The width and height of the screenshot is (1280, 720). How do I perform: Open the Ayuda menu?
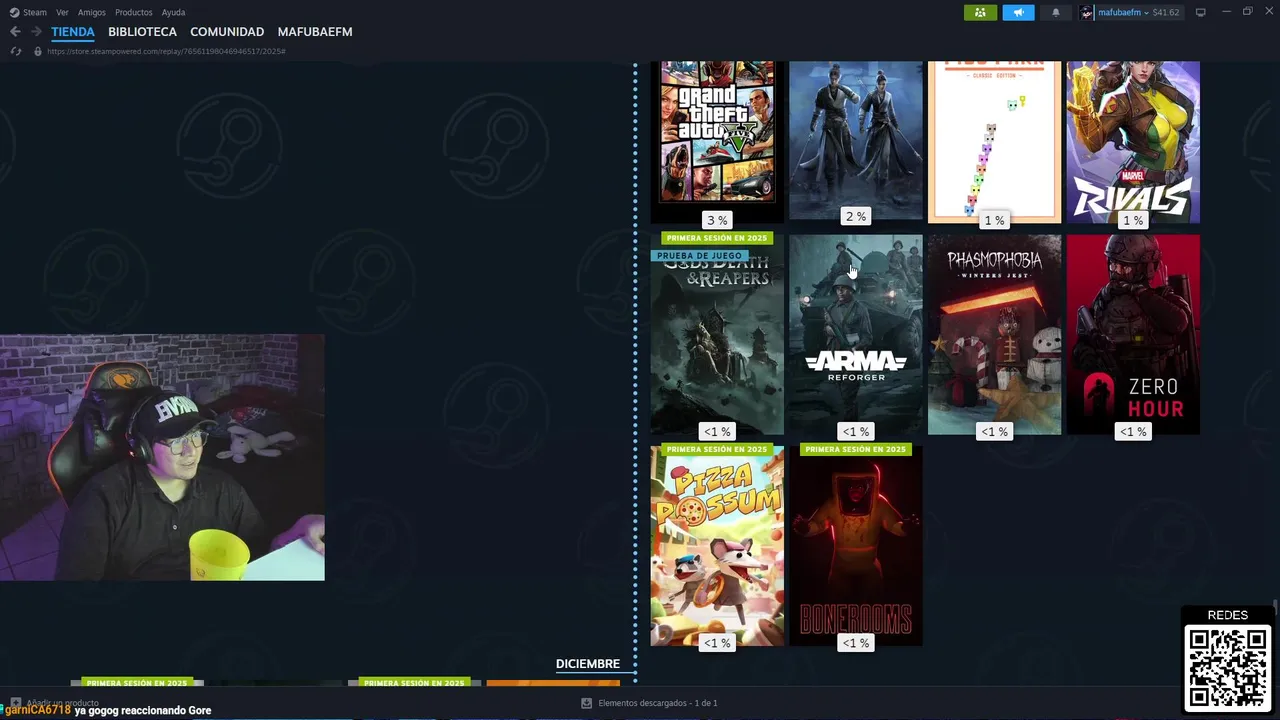tap(174, 12)
